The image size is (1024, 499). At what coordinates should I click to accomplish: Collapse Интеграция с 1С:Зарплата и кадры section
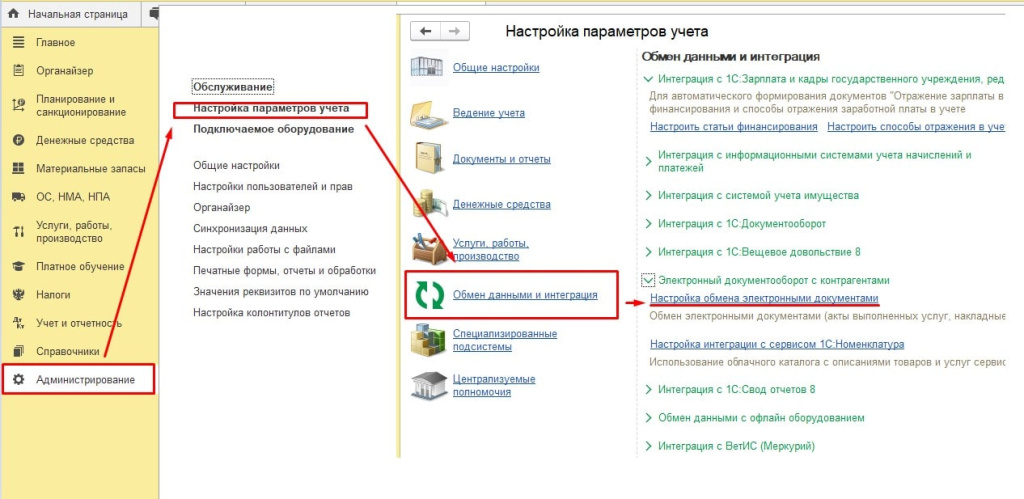648,80
